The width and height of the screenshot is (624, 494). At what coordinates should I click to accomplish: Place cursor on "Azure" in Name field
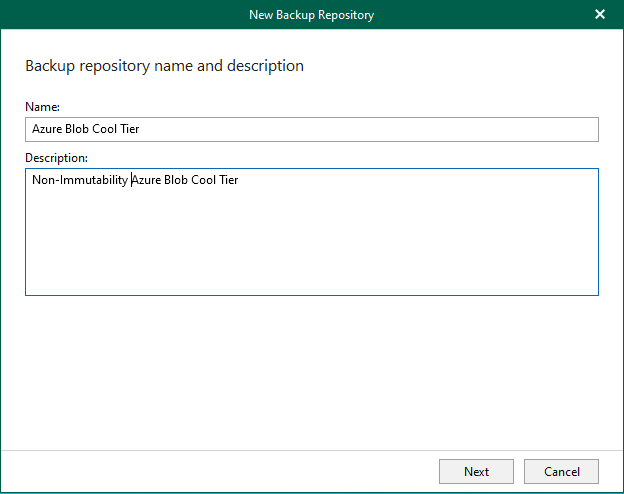coord(47,130)
